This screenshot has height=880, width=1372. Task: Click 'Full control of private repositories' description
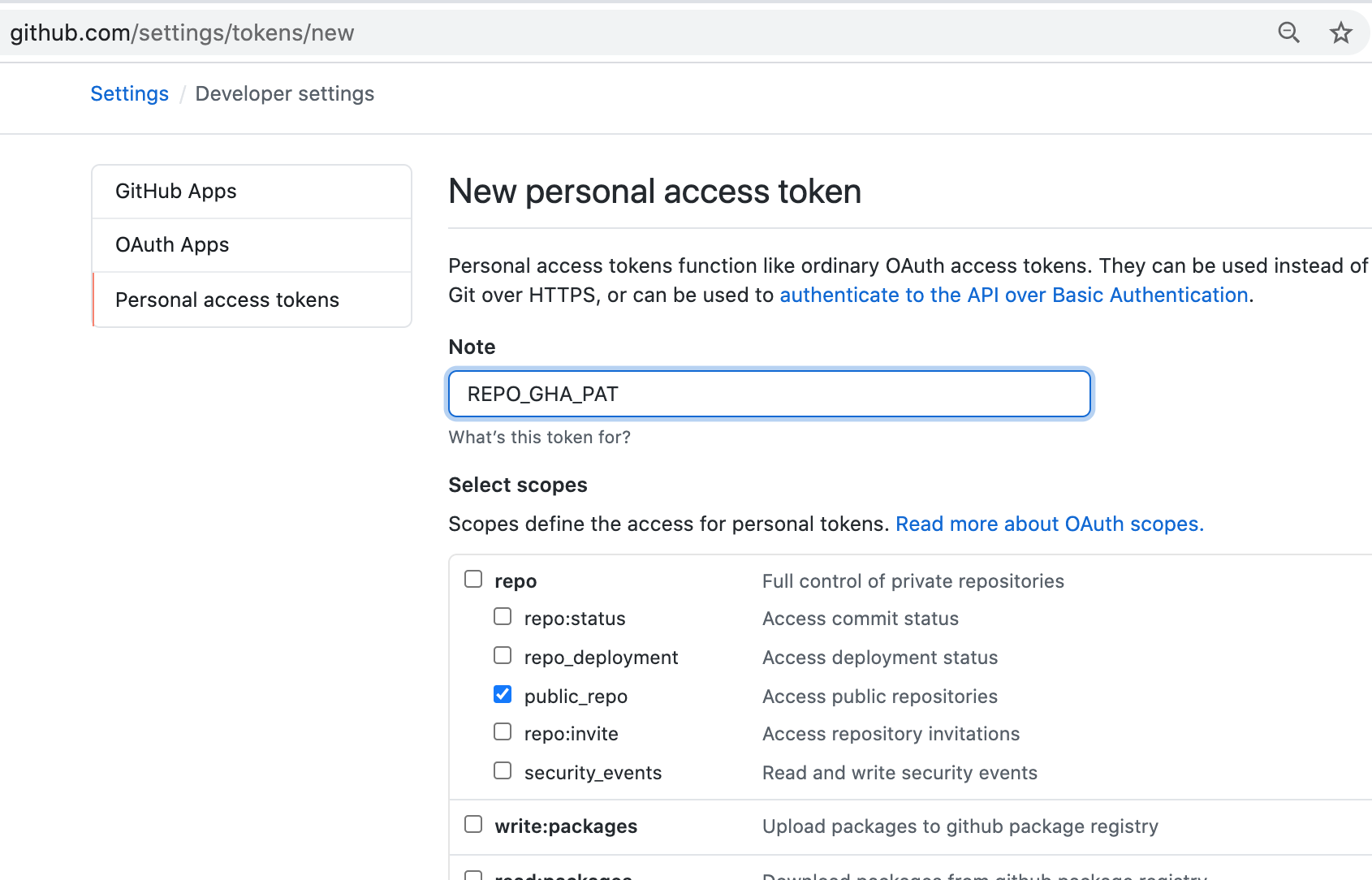(913, 581)
